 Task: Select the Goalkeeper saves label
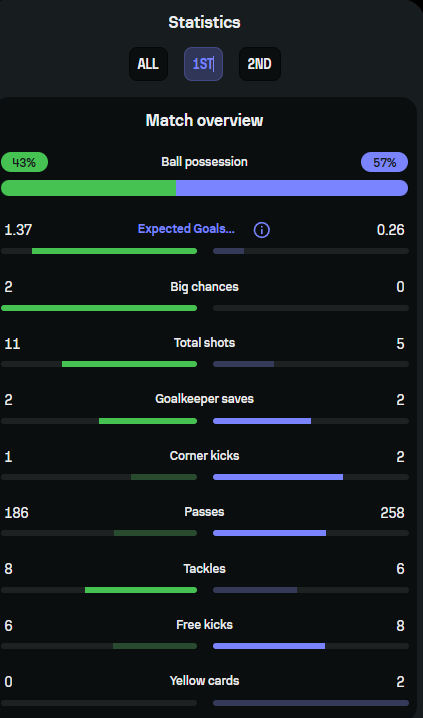(204, 399)
